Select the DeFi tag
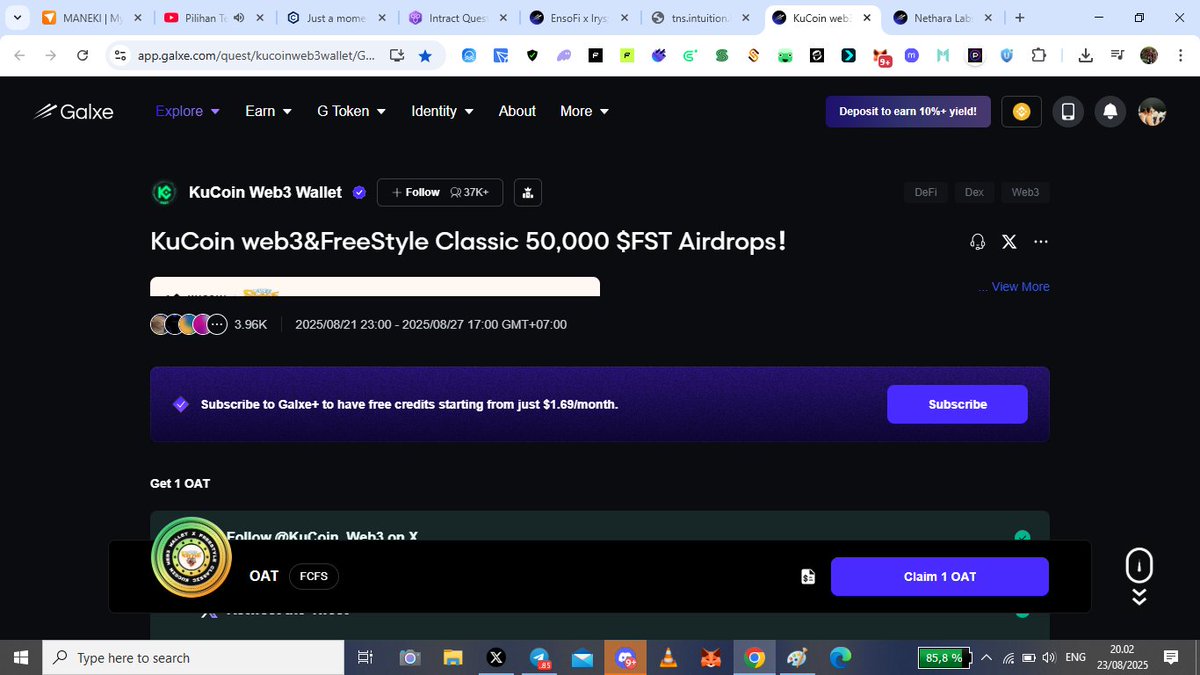This screenshot has width=1200, height=675. [926, 192]
